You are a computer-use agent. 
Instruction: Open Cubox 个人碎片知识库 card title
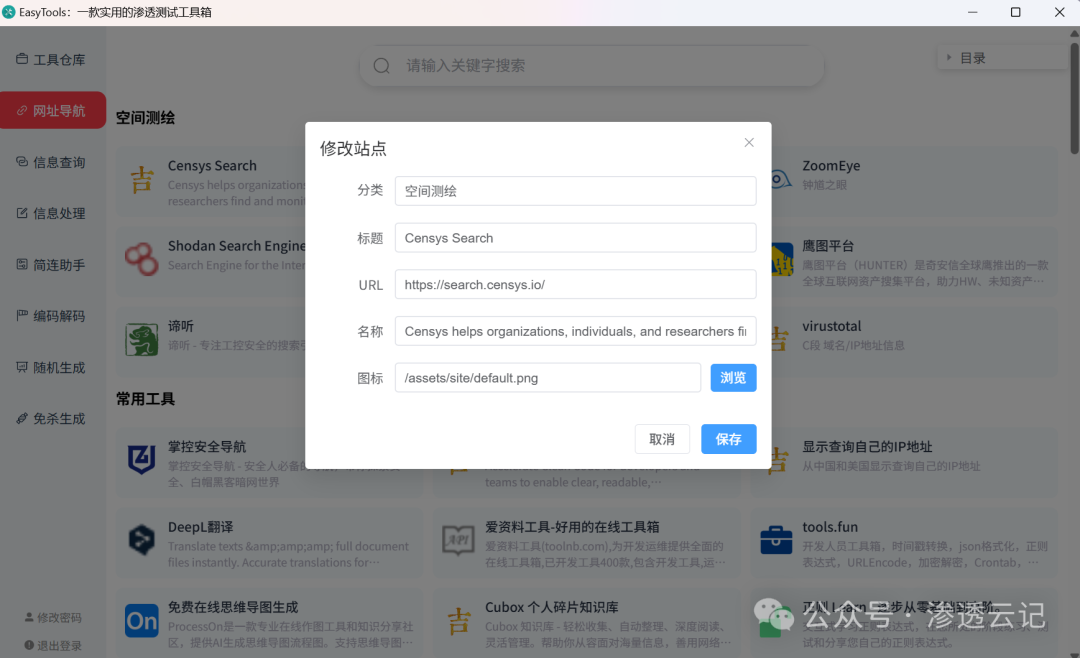pyautogui.click(x=551, y=607)
